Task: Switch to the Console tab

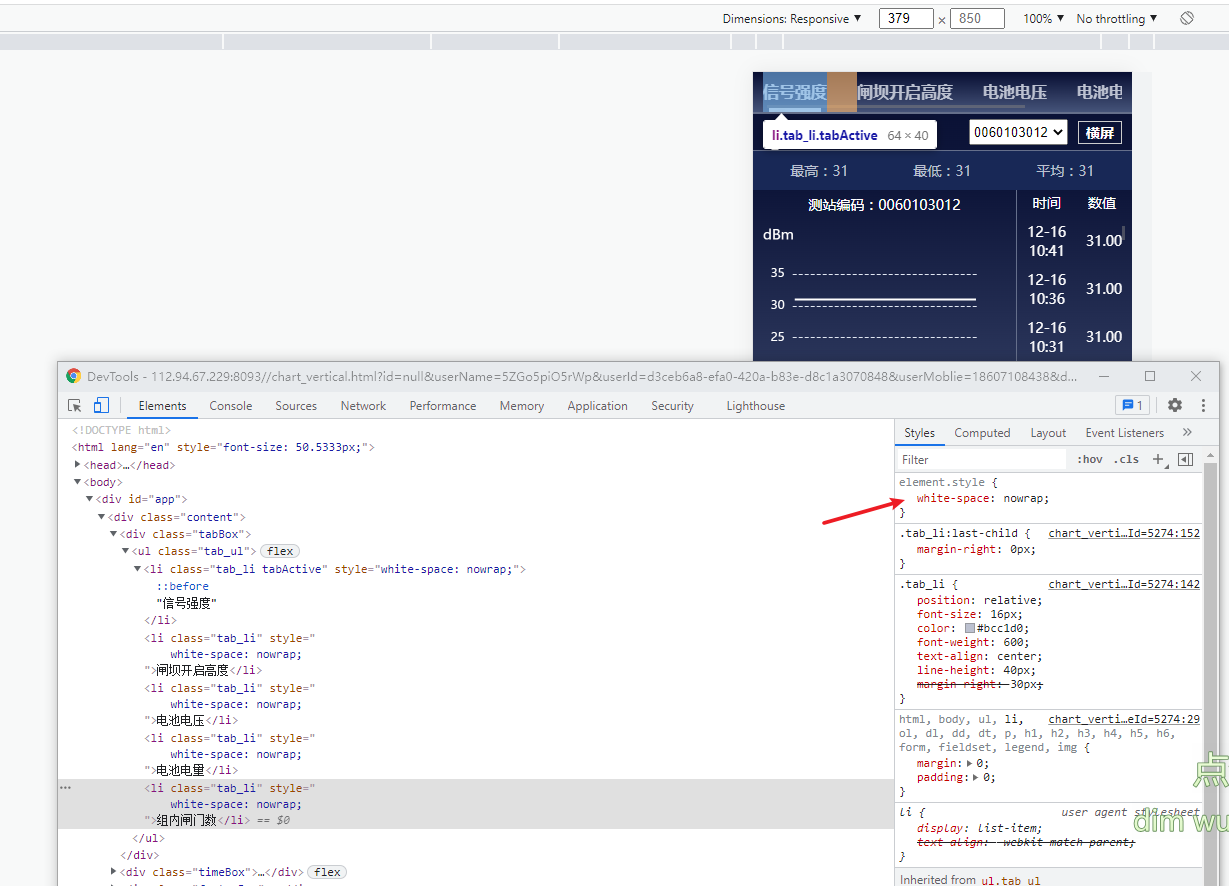Action: tap(231, 405)
